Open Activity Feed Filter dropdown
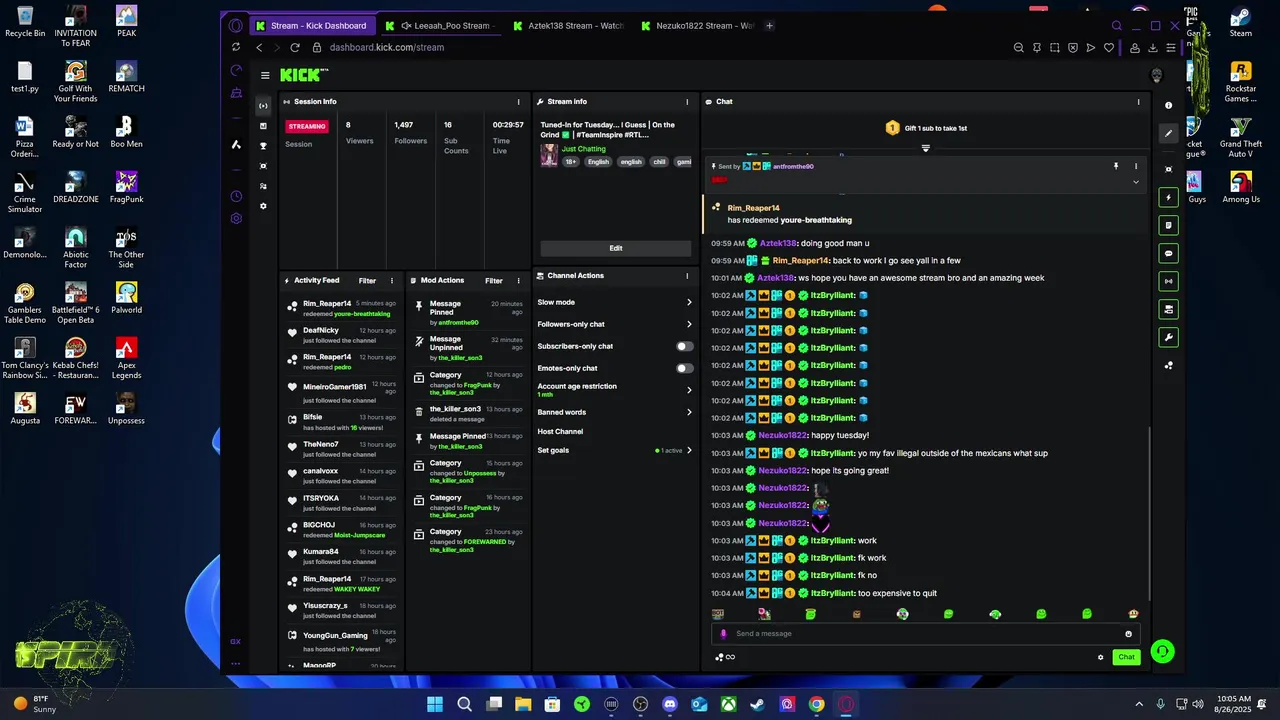Viewport: 1280px width, 720px height. 367,281
